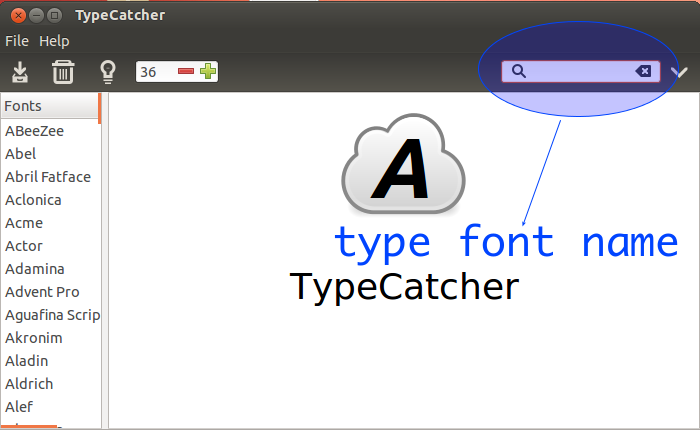Click the download font icon
Image resolution: width=700 pixels, height=430 pixels.
(x=20, y=72)
